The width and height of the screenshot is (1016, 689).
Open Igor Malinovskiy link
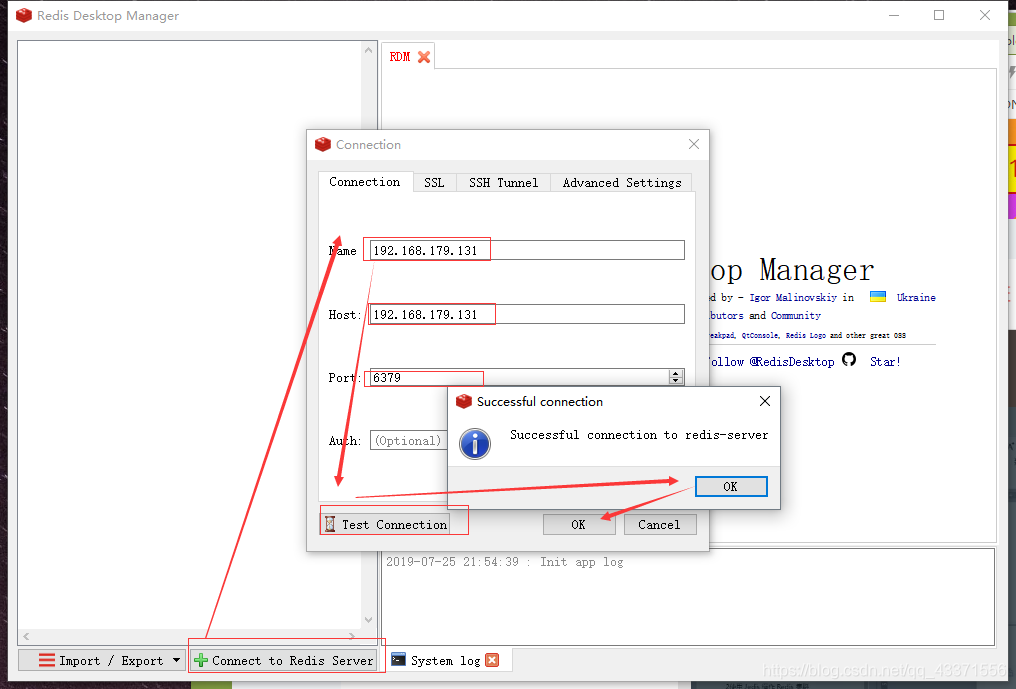coord(793,298)
